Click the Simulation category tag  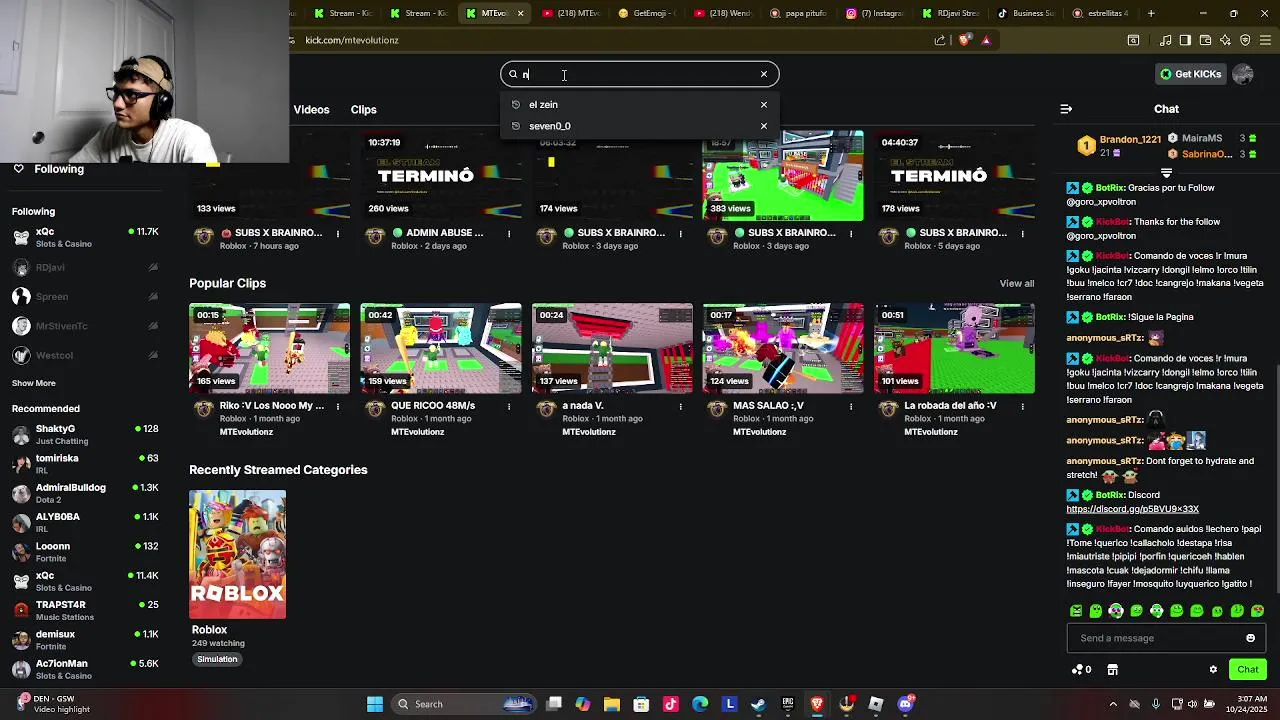point(217,660)
